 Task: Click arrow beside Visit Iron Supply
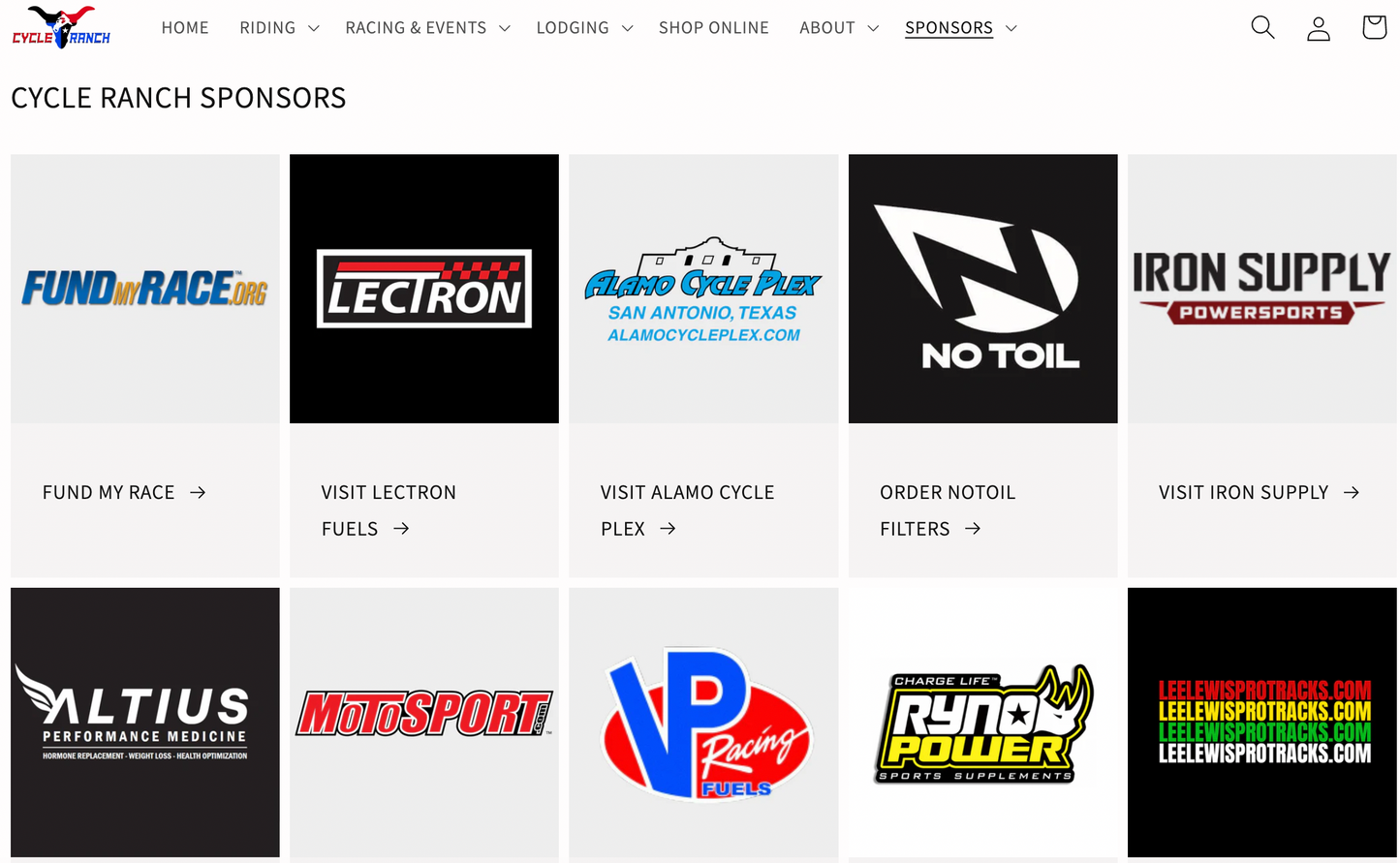click(x=1352, y=492)
